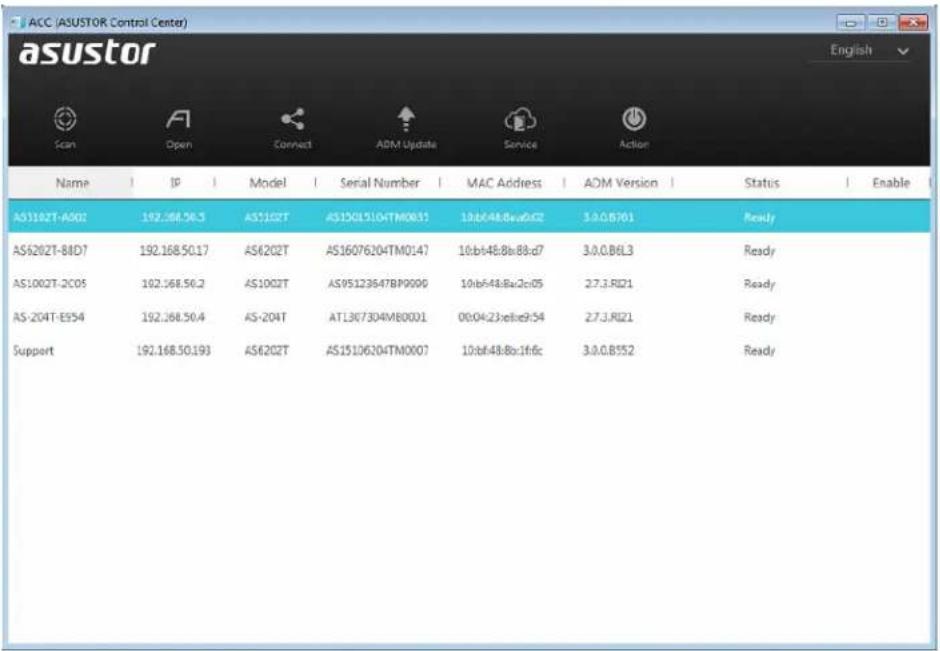The image size is (940, 651).
Task: Click the selected row's Ready status
Action: [760, 217]
